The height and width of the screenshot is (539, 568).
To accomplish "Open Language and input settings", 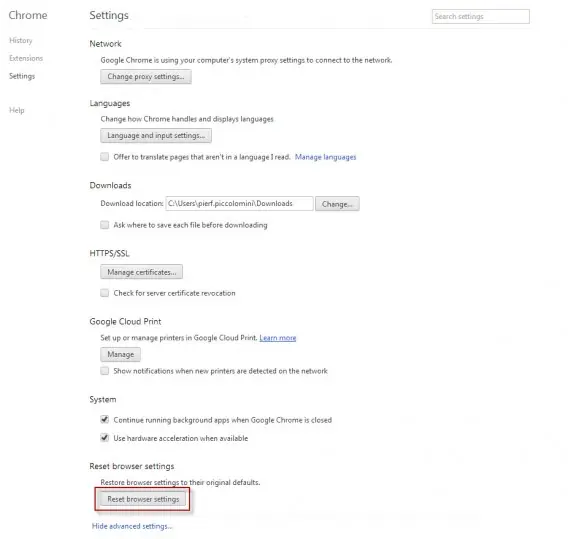I will pos(156,135).
